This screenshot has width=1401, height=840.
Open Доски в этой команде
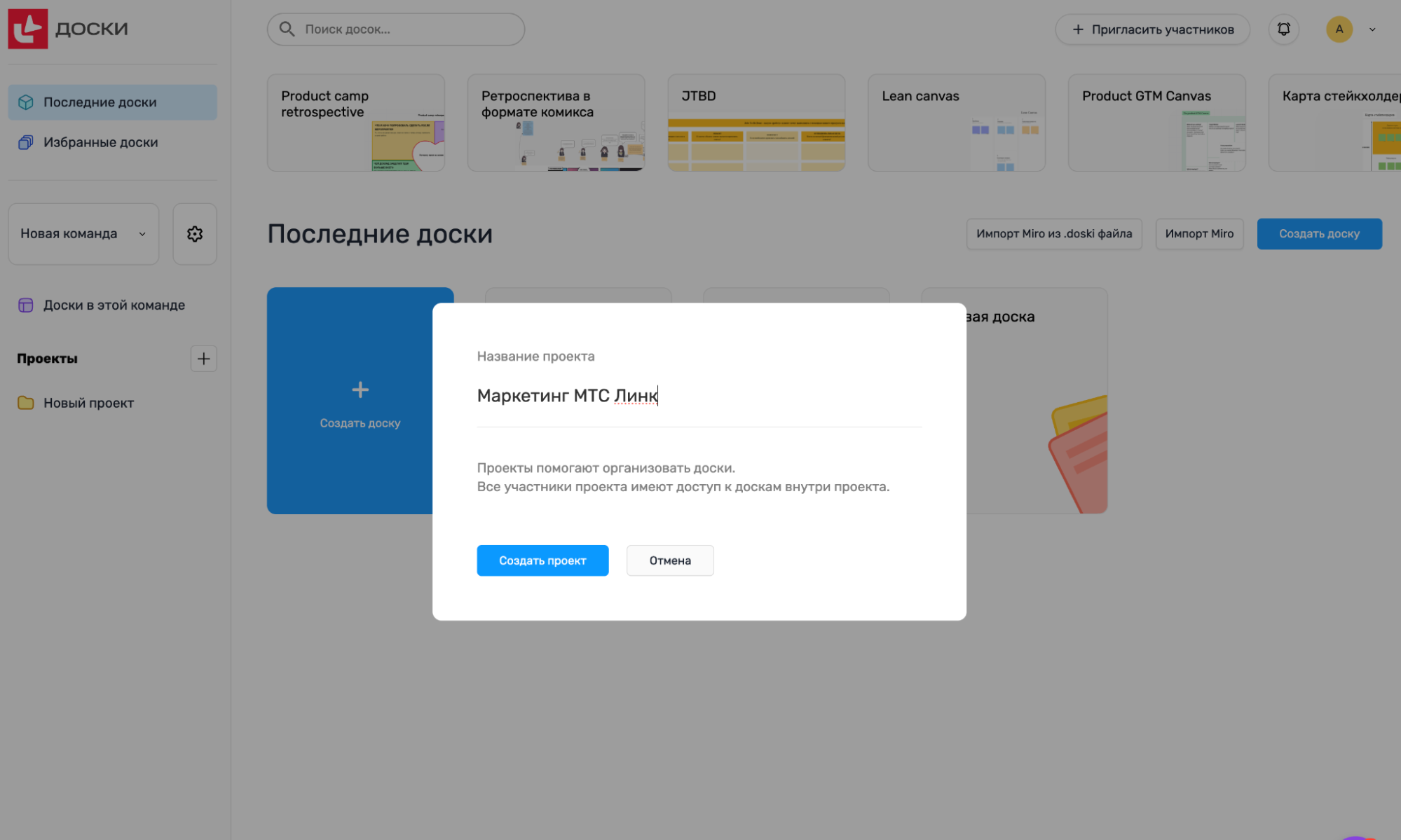112,305
